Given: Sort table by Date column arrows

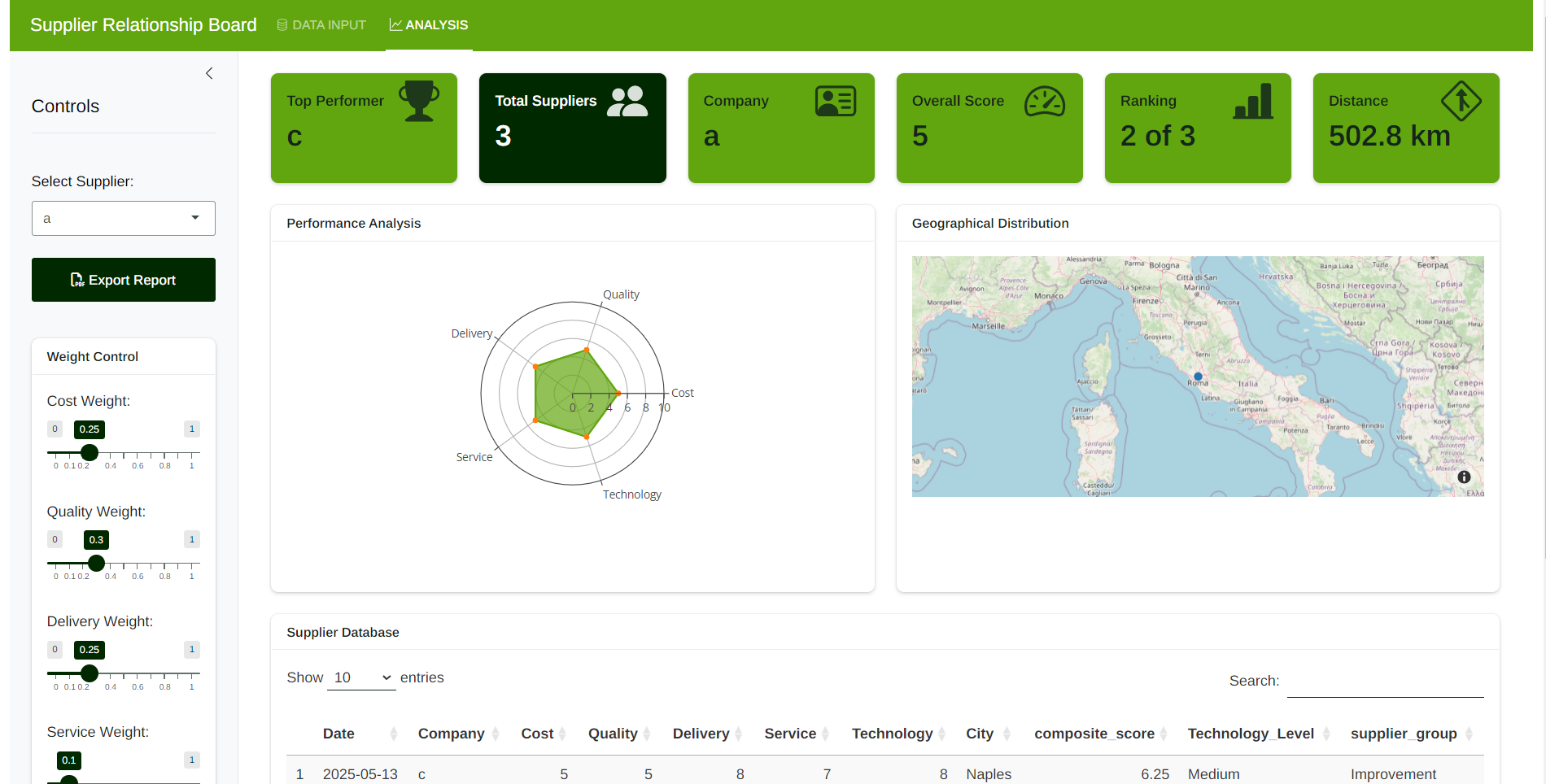Looking at the screenshot, I should pyautogui.click(x=394, y=734).
